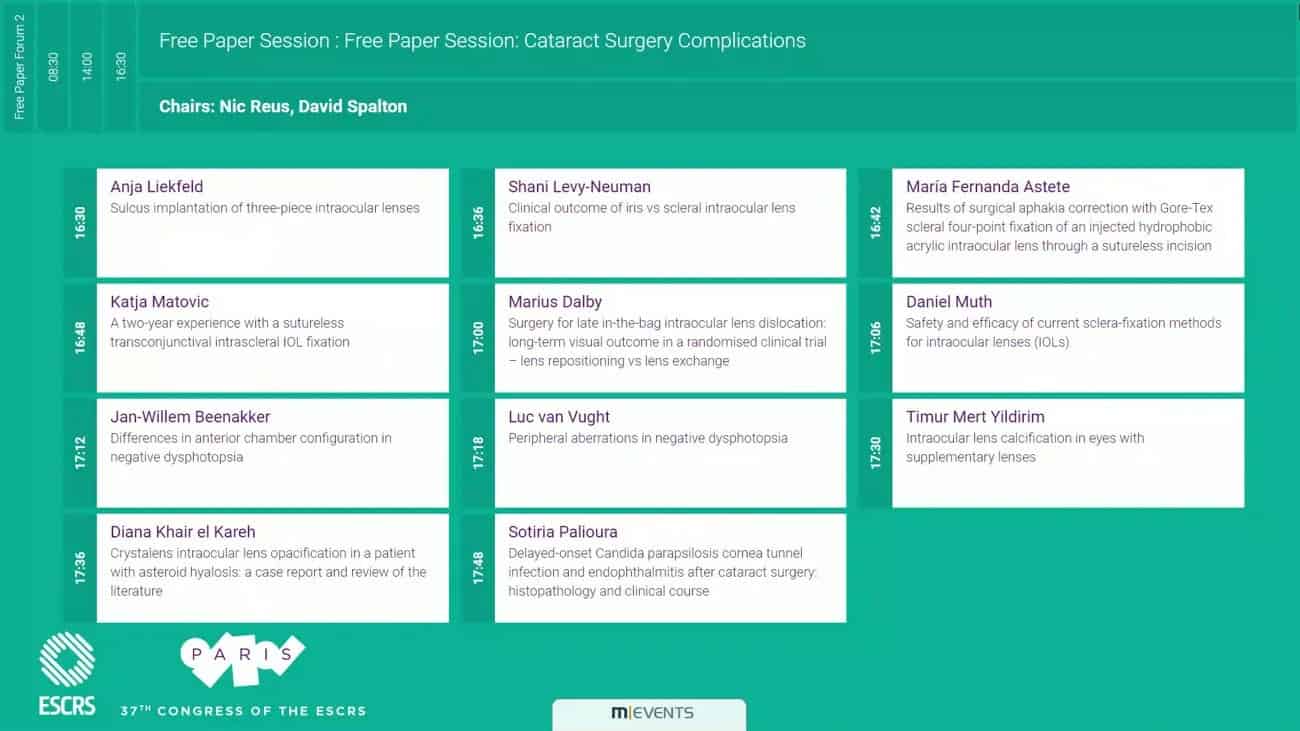Select Timur Mert Yildirim's calcification talk
Viewport: 1300px width, 731px height.
click(1052, 453)
